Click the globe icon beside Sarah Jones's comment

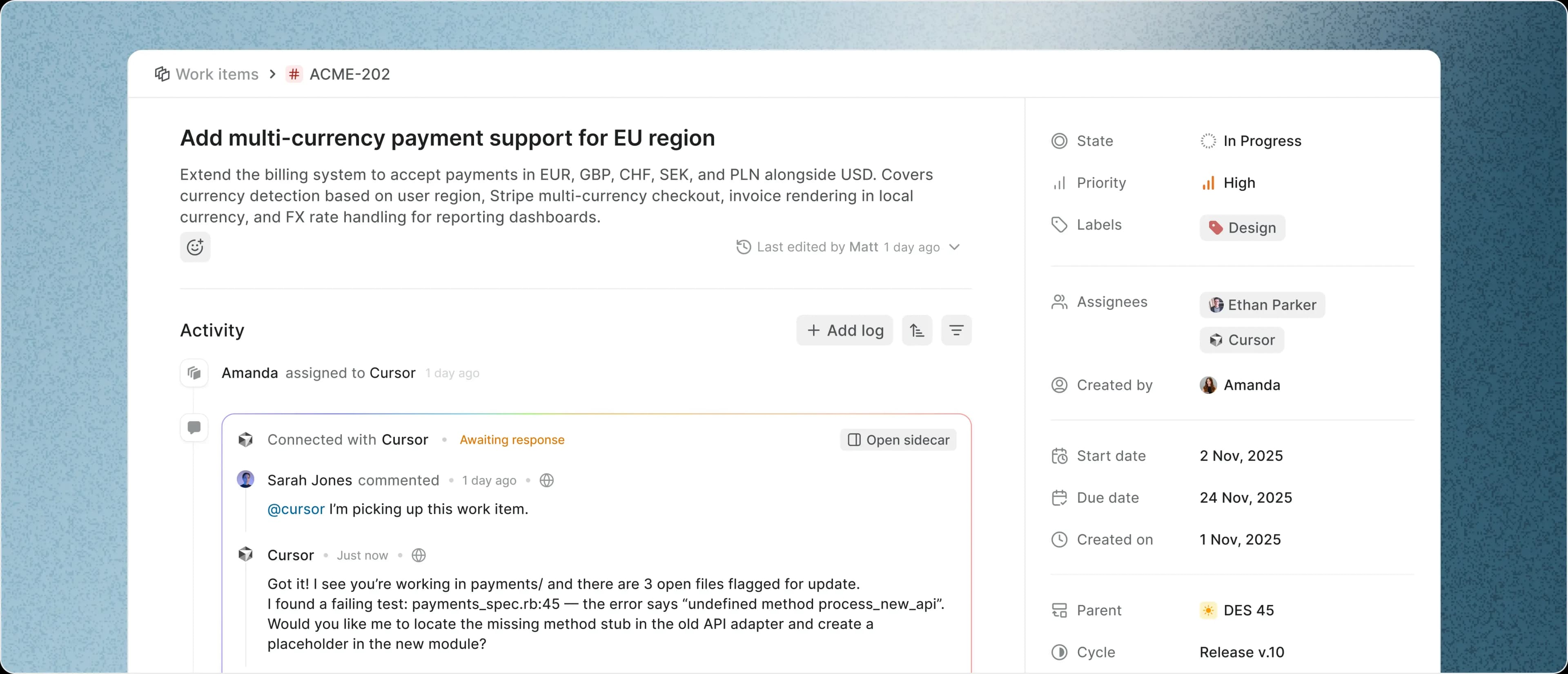click(x=547, y=480)
